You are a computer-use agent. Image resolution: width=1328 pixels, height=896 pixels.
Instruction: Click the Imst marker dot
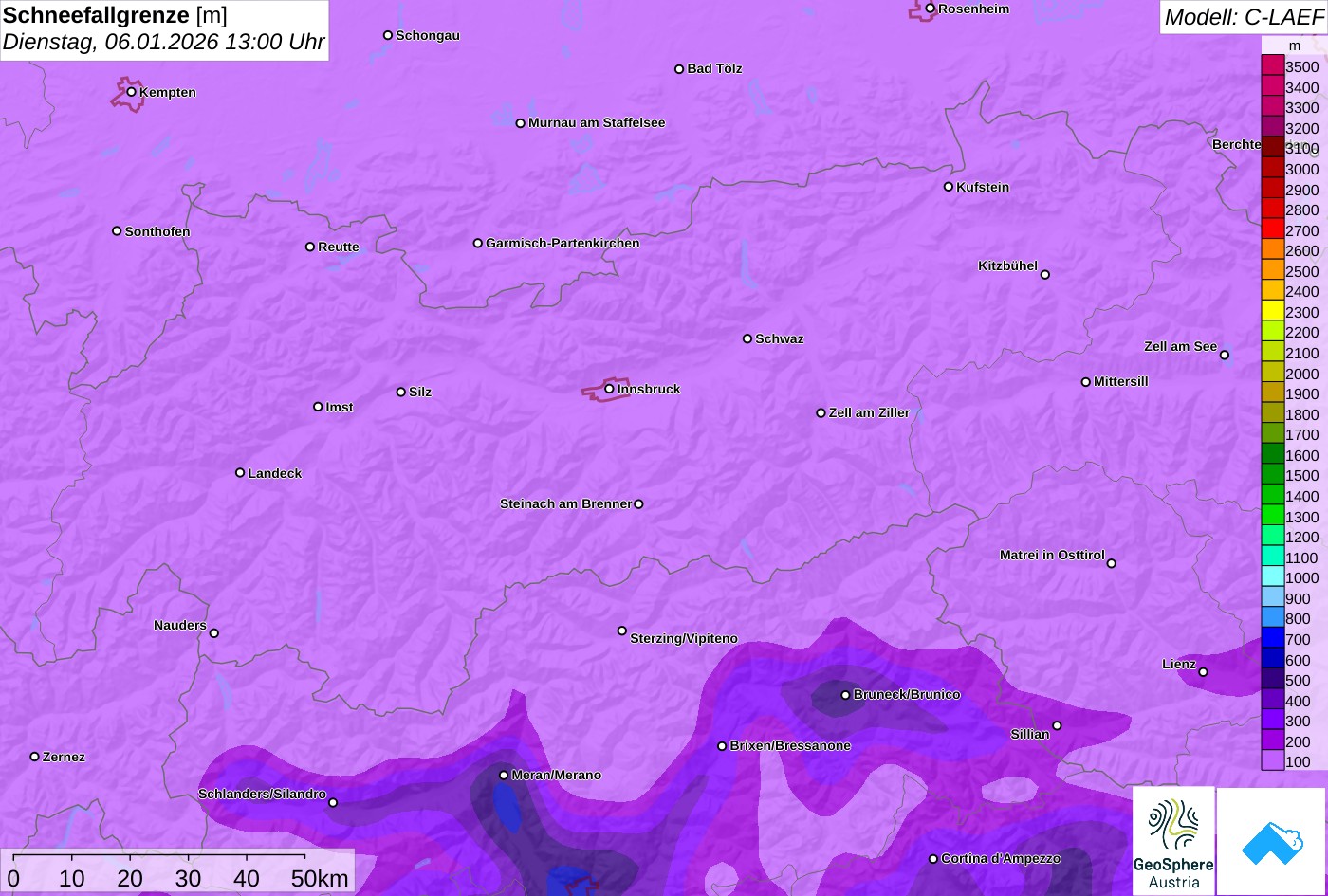point(318,407)
